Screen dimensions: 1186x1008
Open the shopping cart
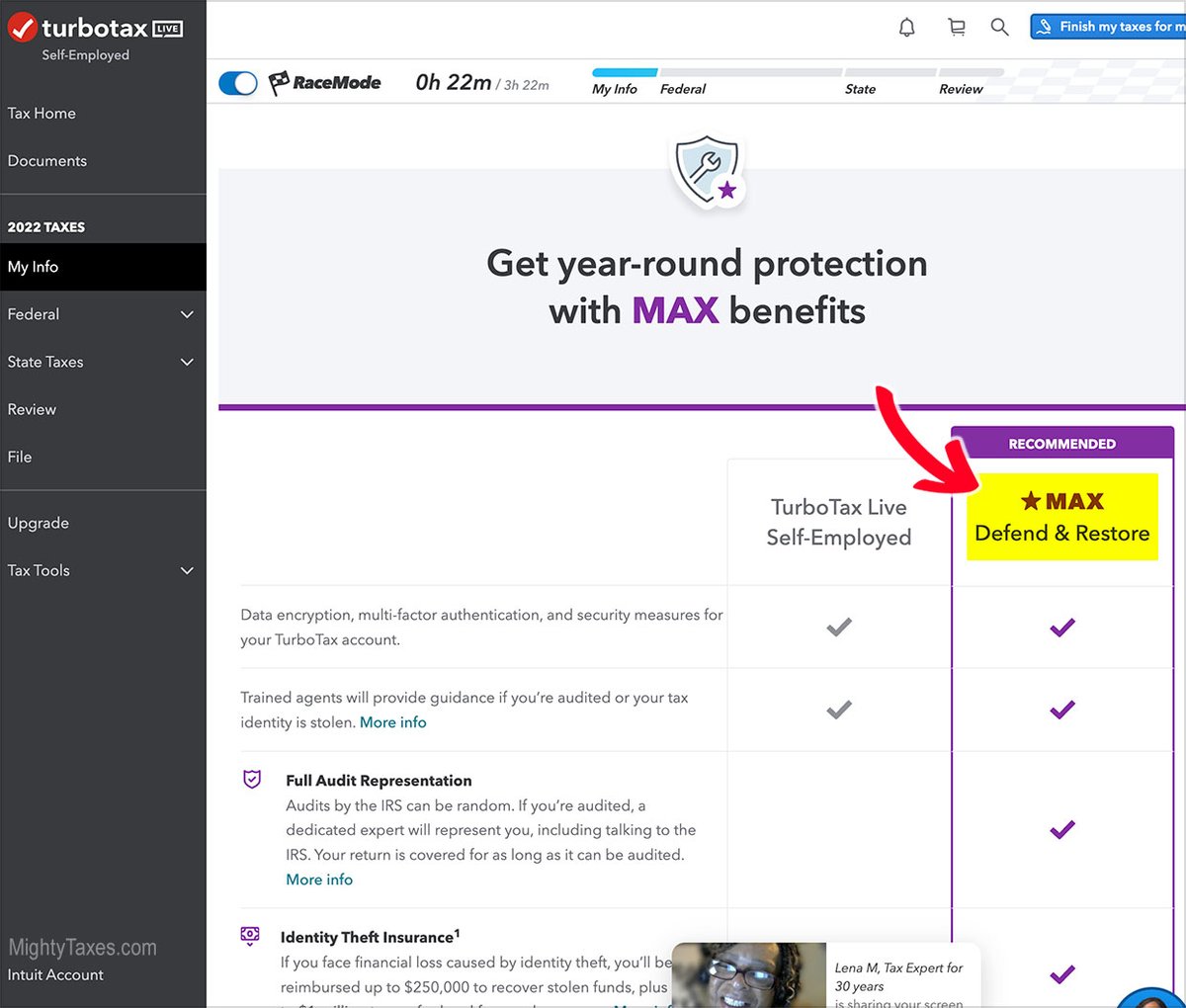pos(956,27)
